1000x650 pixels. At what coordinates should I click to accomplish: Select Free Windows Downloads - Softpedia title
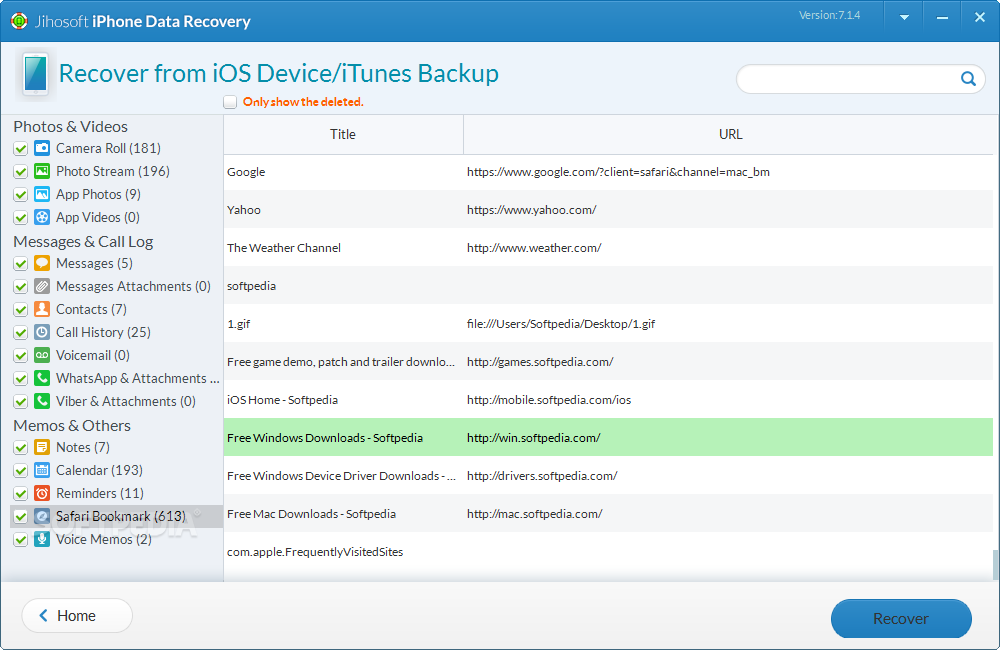coord(325,438)
